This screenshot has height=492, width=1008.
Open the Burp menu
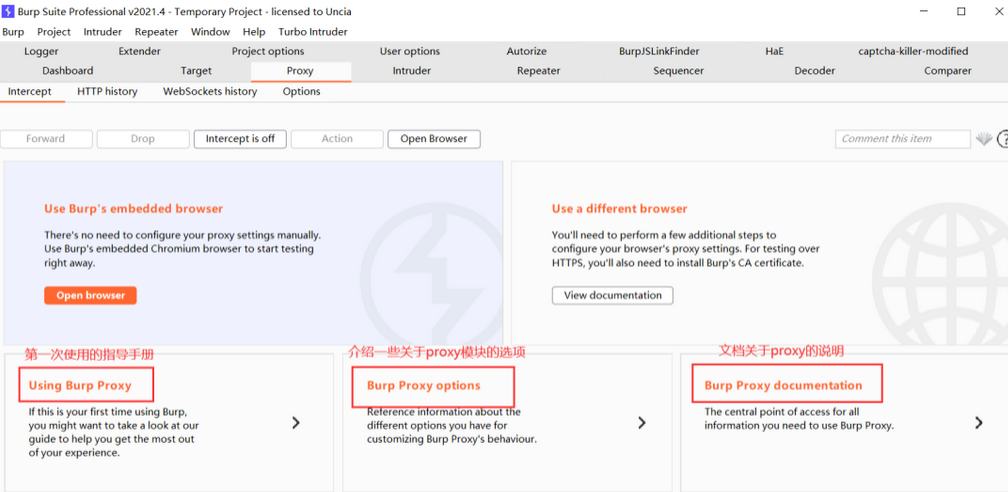click(x=13, y=32)
